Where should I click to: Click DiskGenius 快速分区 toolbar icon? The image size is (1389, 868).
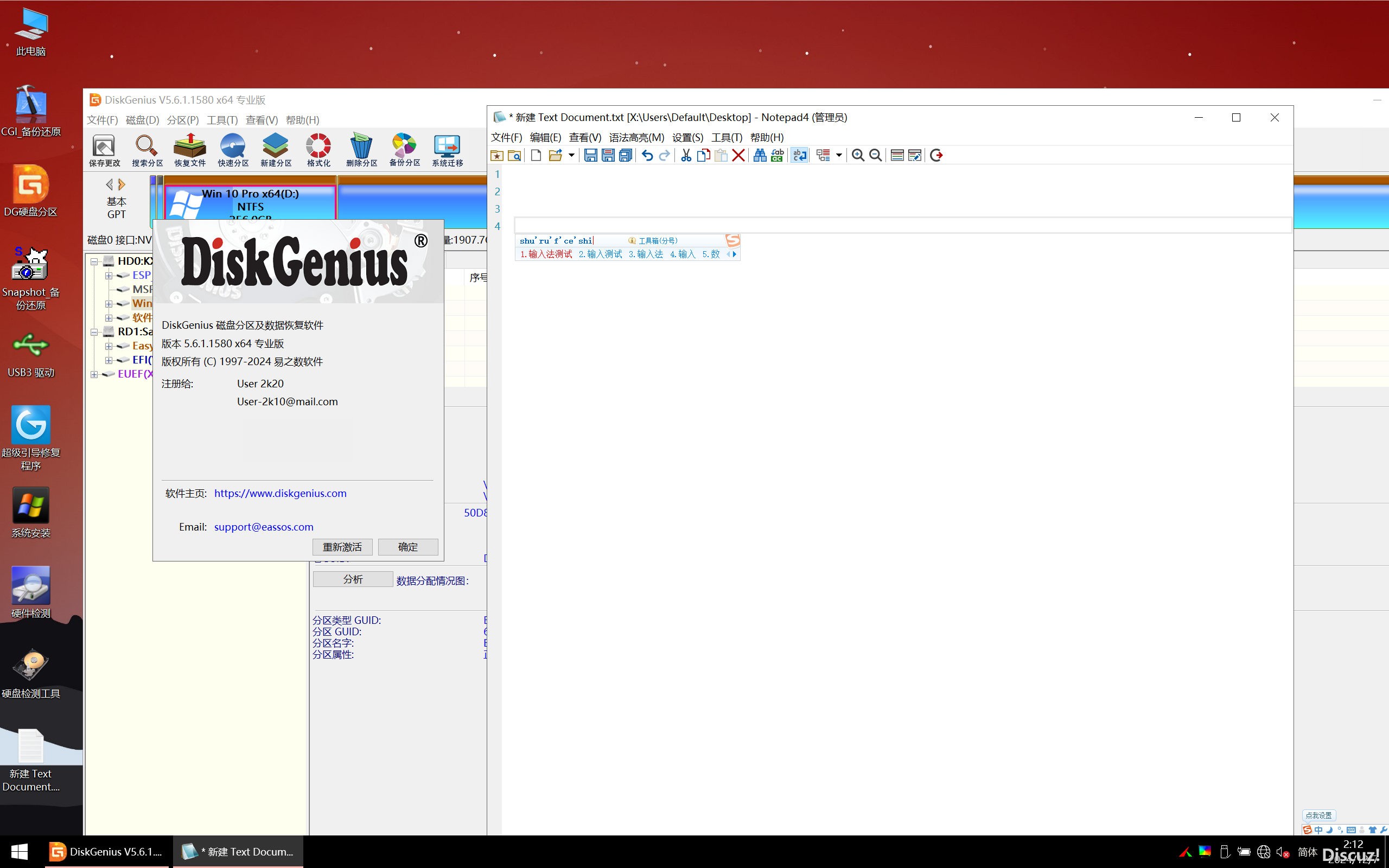coord(233,150)
